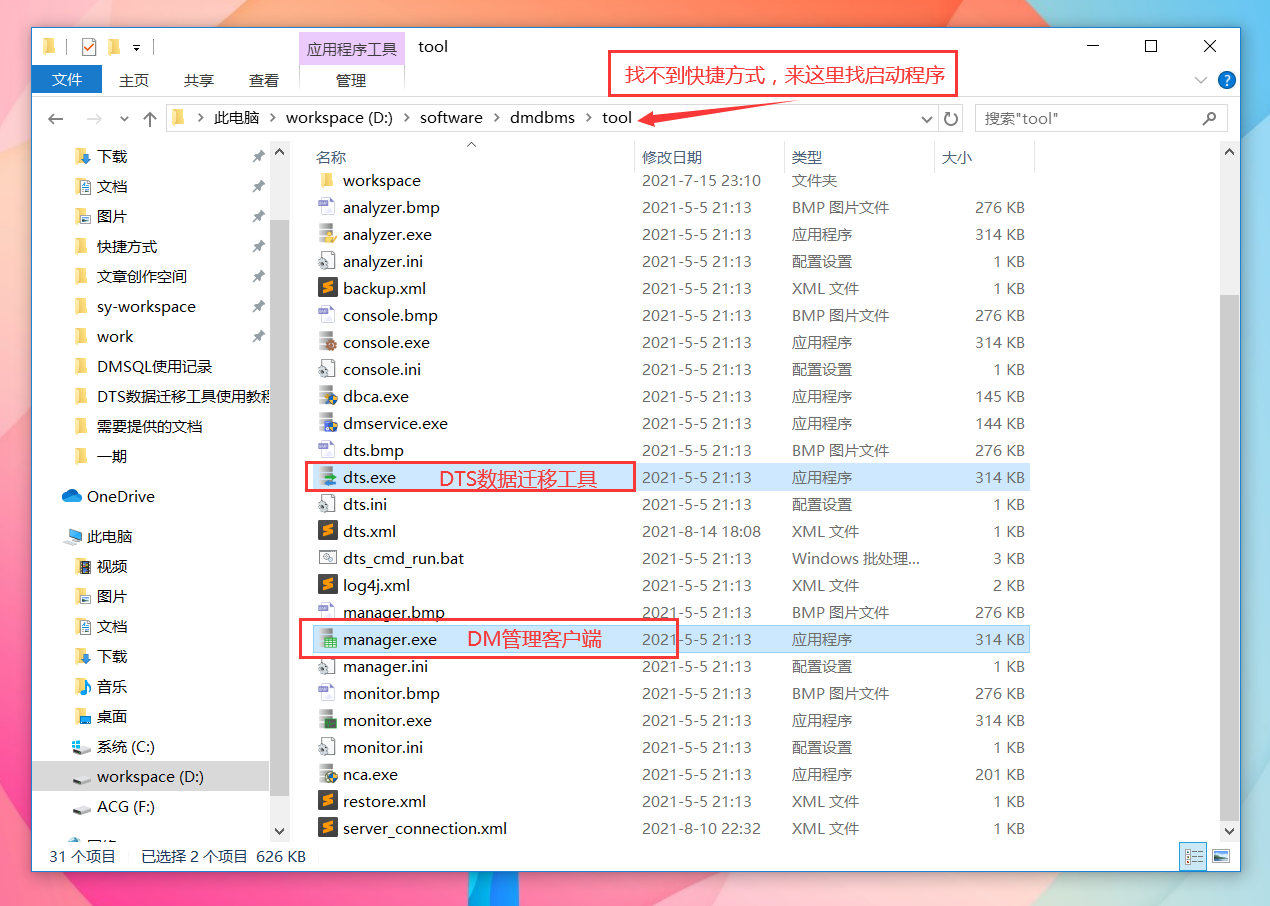The height and width of the screenshot is (906, 1270).
Task: Open the recent locations dropdown arrow
Action: point(124,119)
